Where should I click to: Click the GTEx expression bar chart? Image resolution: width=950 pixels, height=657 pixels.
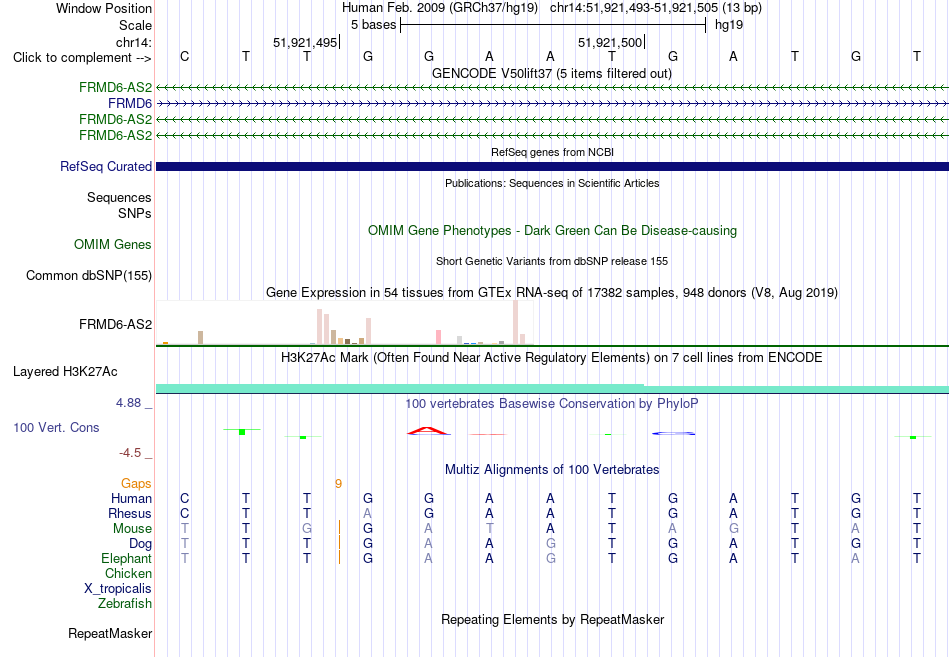click(344, 323)
